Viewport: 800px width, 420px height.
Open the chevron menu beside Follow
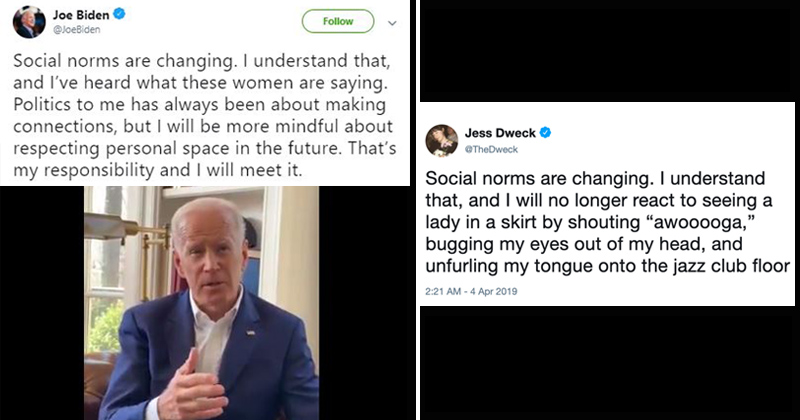392,23
